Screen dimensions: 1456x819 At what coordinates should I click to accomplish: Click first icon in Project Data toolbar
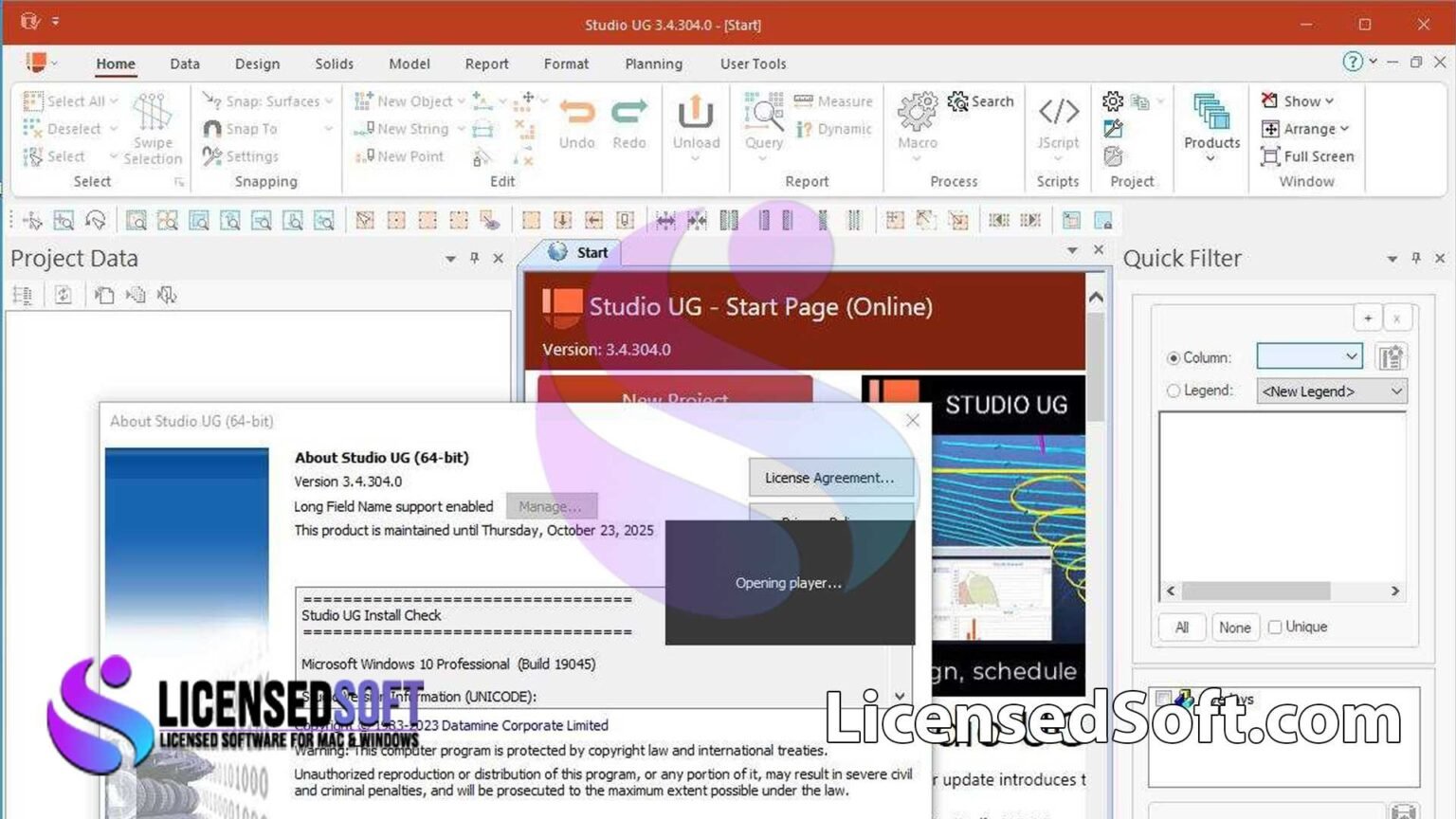[23, 296]
